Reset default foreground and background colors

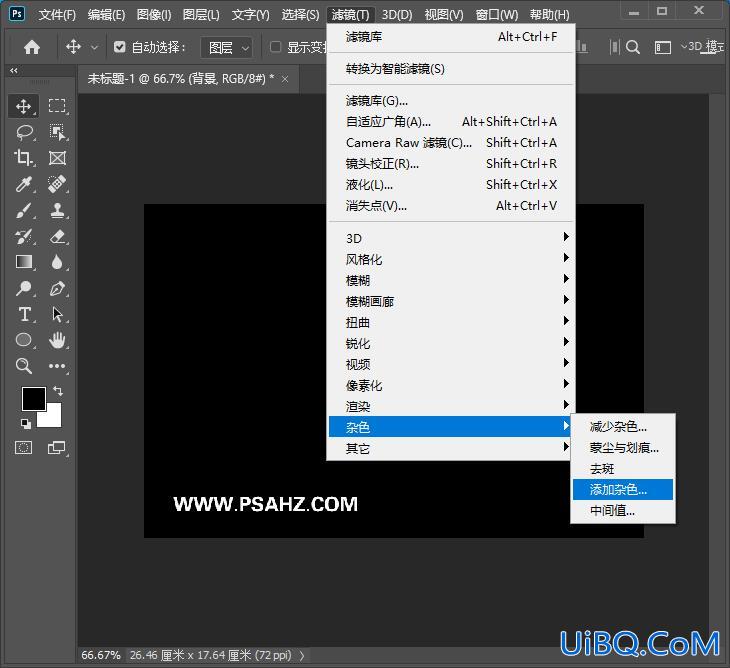tap(26, 423)
